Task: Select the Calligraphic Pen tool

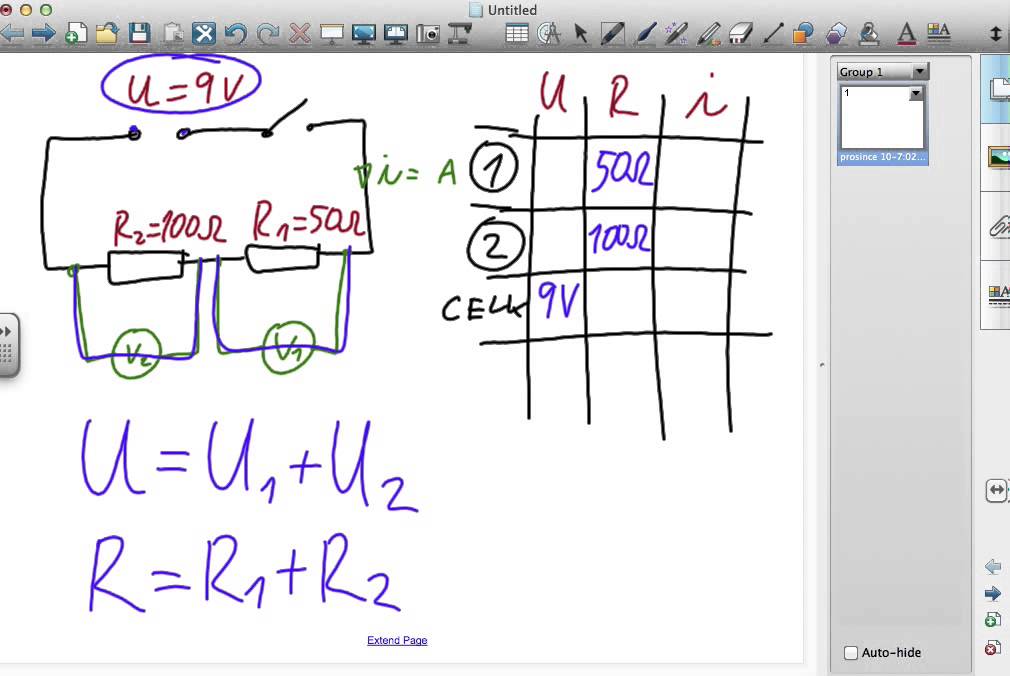Action: (644, 33)
